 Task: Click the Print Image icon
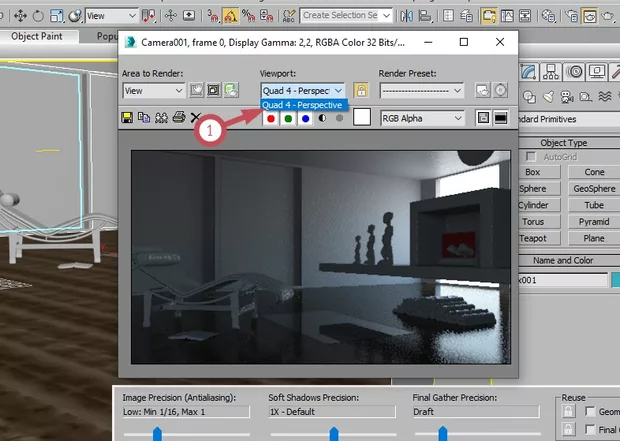pos(178,118)
